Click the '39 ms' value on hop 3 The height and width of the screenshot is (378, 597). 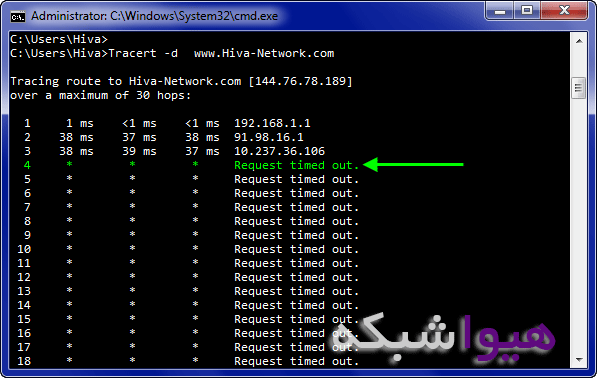[139, 151]
